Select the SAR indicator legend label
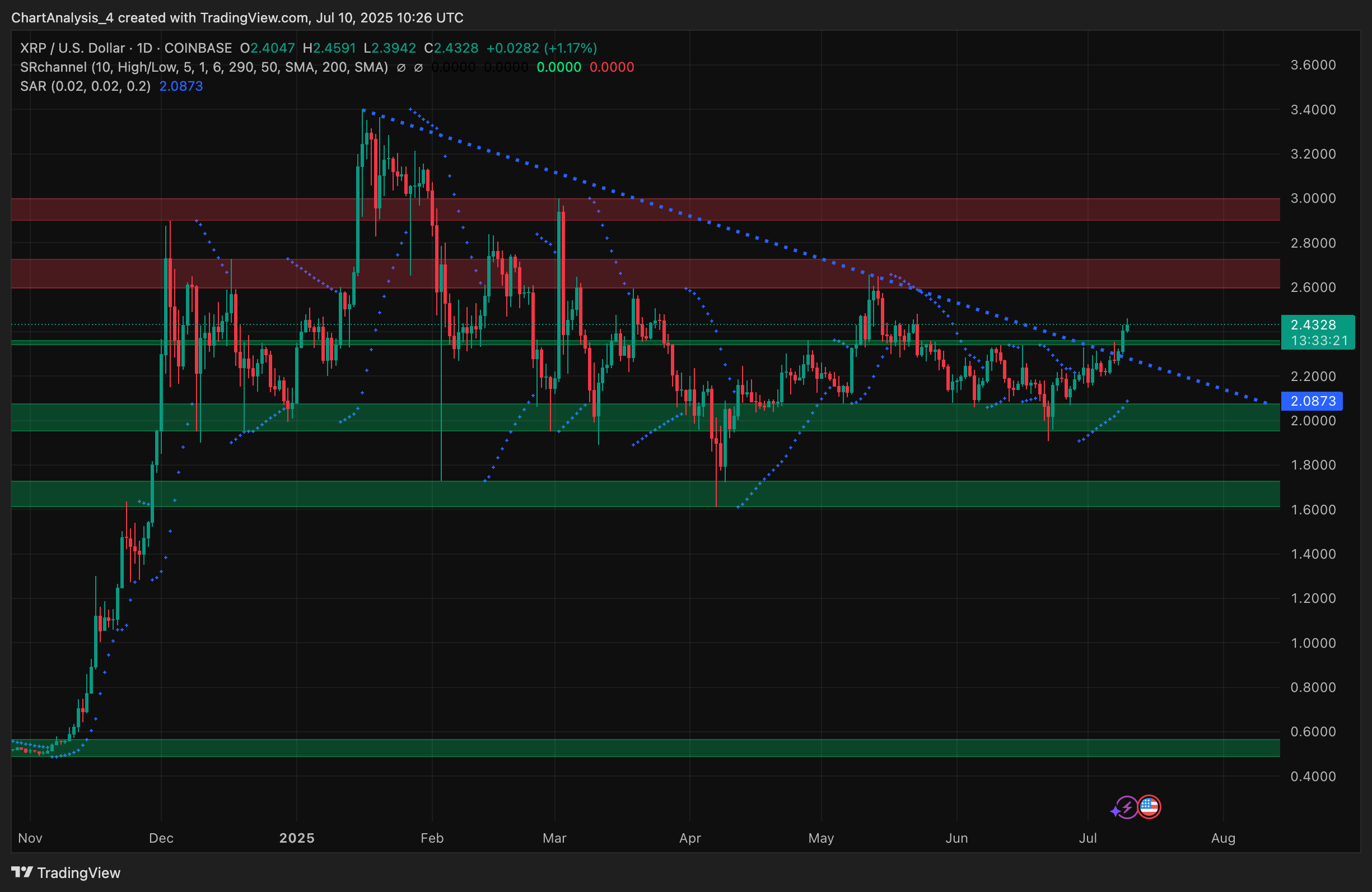1372x892 pixels. click(x=85, y=86)
